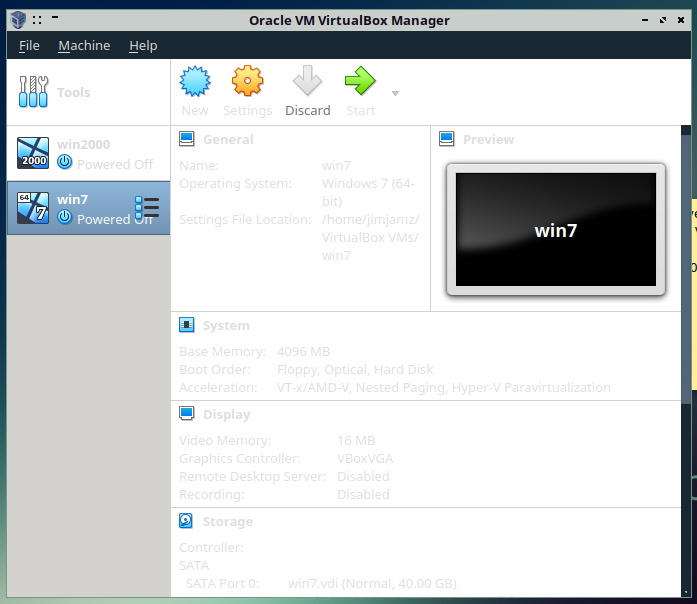Click the win7 name in machine list
Image resolution: width=697 pixels, height=604 pixels.
click(x=72, y=199)
